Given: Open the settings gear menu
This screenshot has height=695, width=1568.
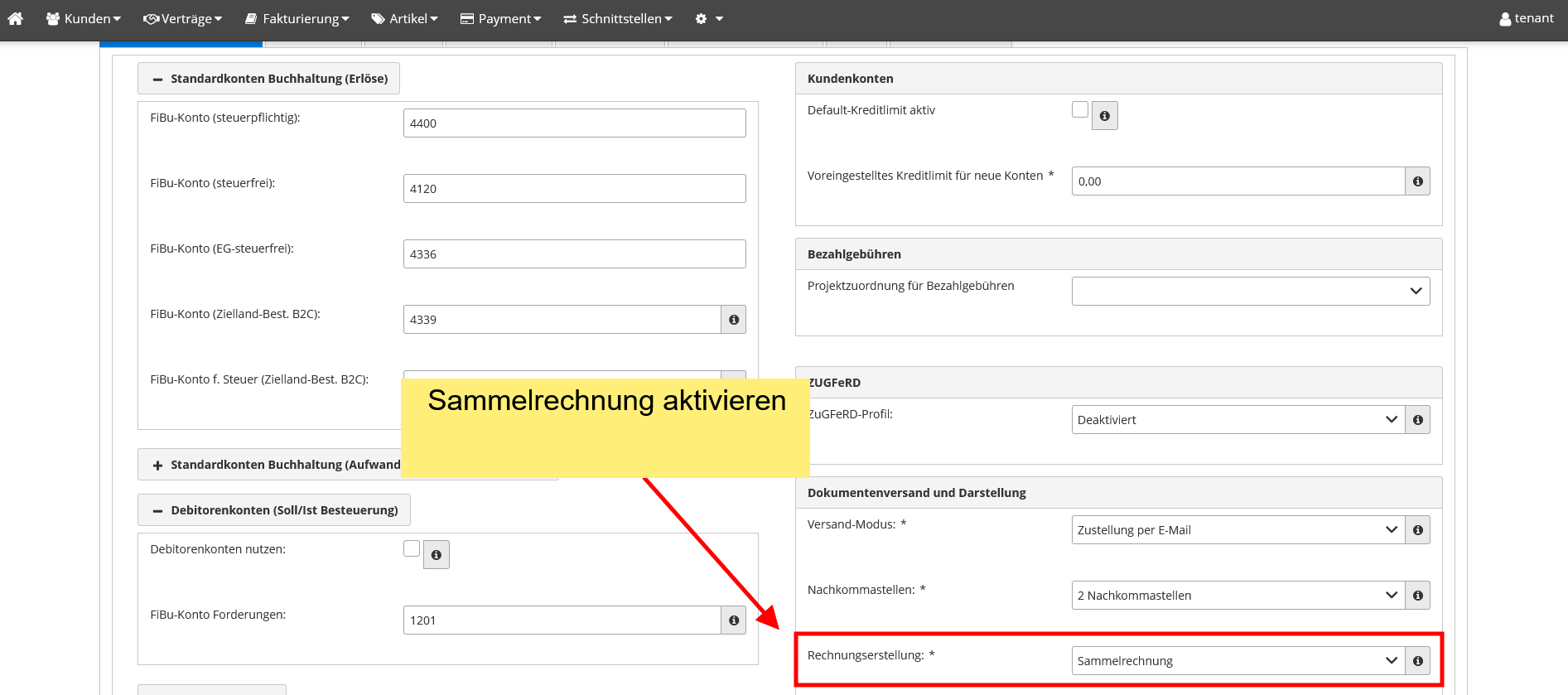Looking at the screenshot, I should [708, 18].
